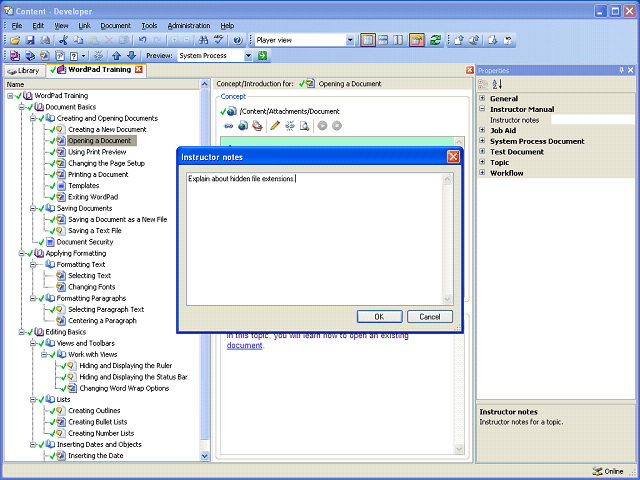Click the Save floppy disk icon

click(x=30, y=40)
